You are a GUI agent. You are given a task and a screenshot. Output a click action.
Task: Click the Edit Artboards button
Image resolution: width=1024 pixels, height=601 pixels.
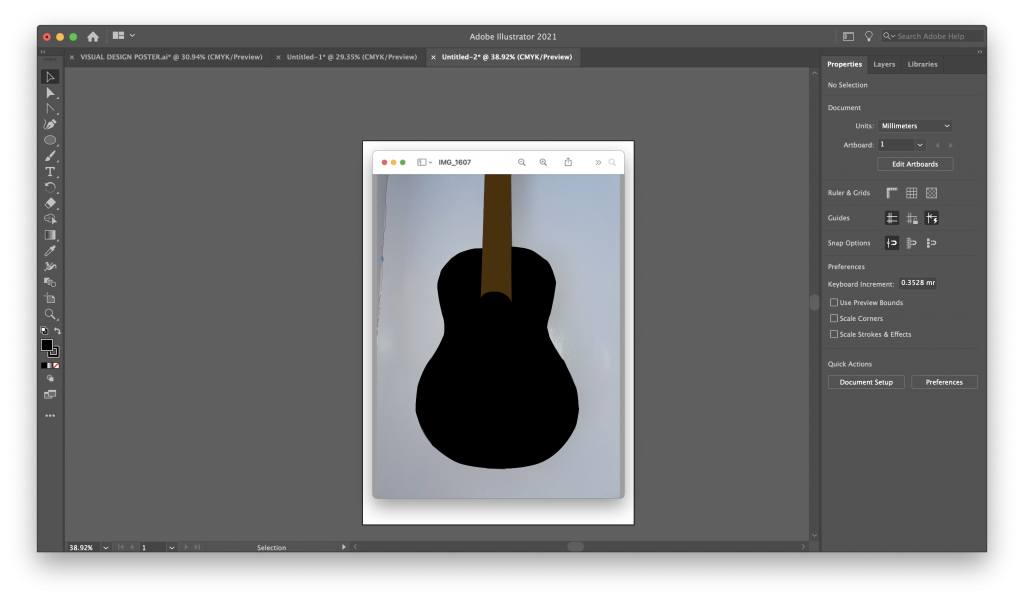click(914, 164)
